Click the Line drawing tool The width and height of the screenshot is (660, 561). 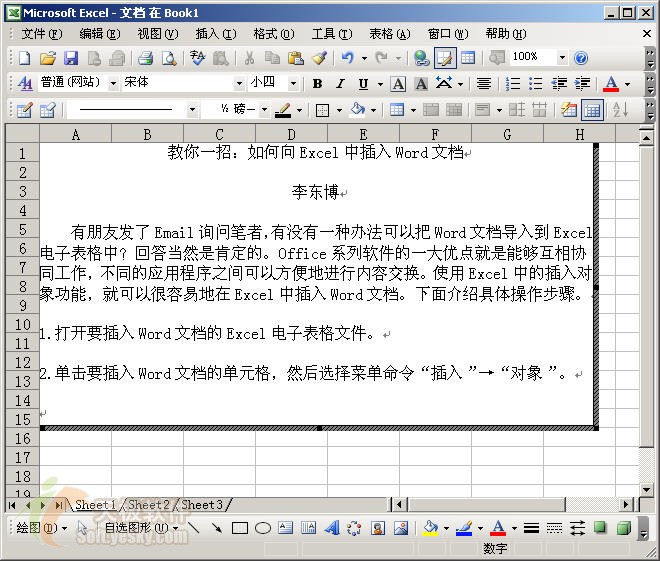pyautogui.click(x=194, y=528)
